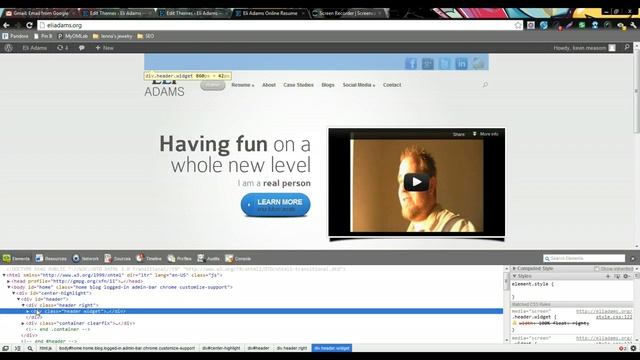Open the LinkedIn social icon
Screen dimensions: 640x360
coord(461,63)
